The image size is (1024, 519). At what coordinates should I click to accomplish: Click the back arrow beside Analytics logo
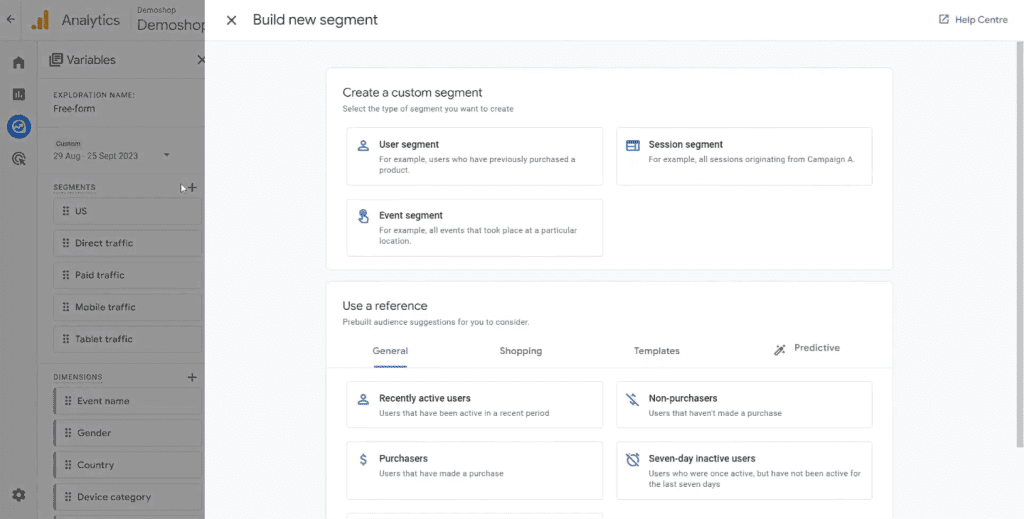(10, 20)
